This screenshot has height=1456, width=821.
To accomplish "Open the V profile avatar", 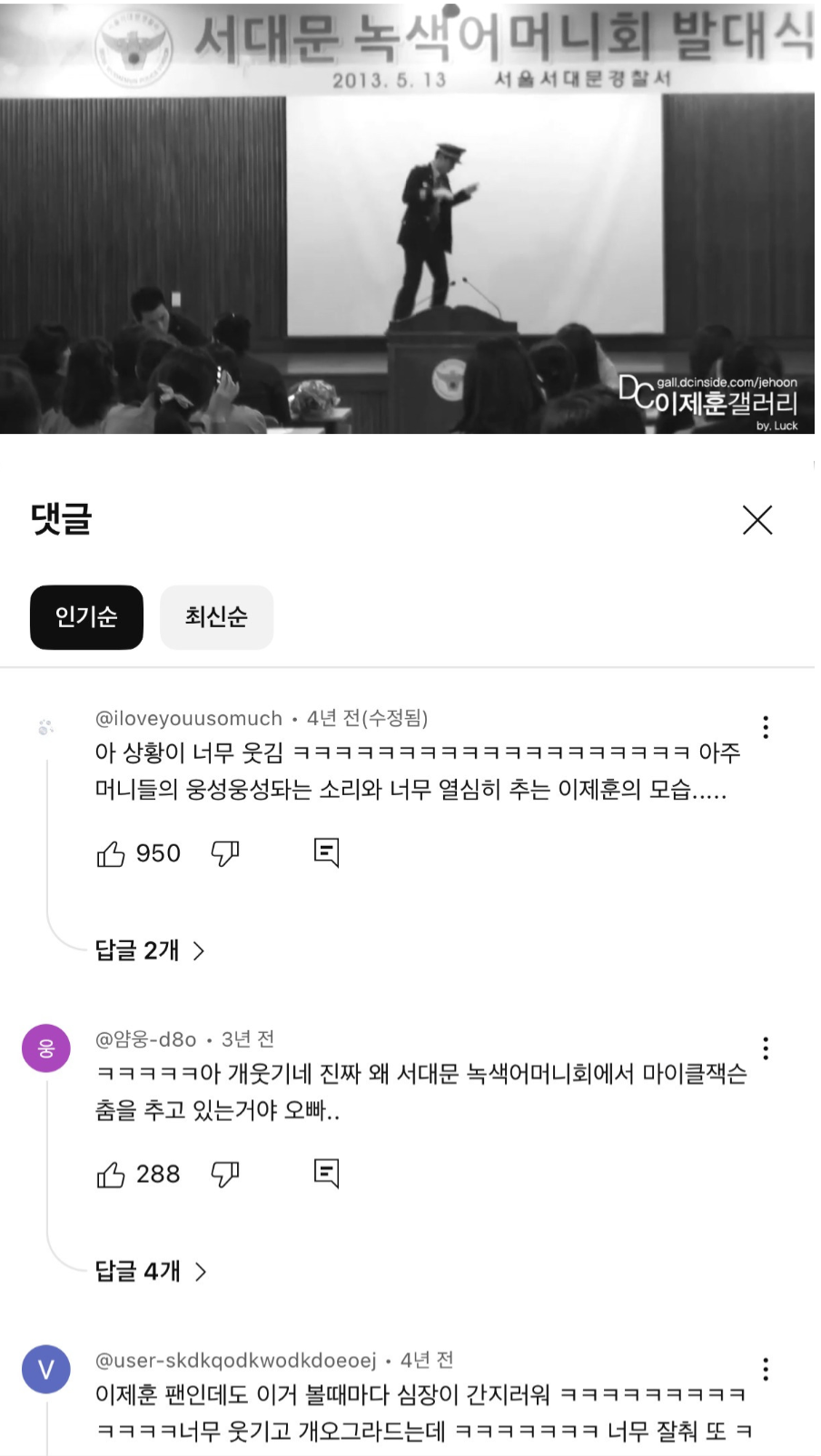I will (46, 1369).
